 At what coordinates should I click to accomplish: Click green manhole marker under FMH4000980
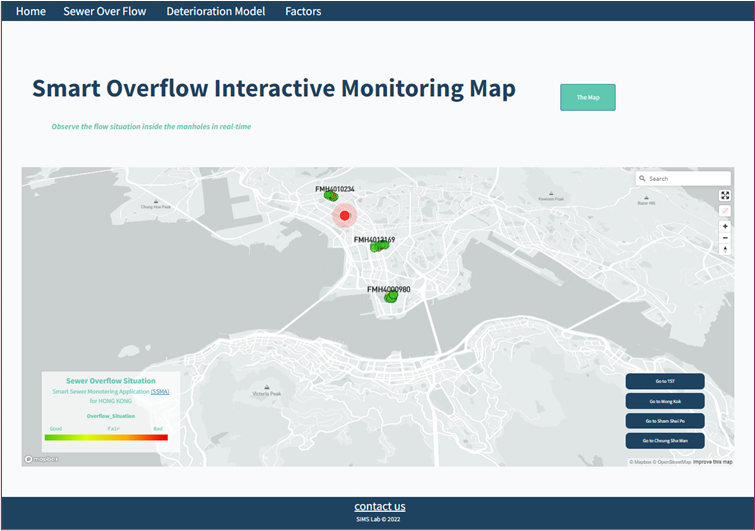(x=391, y=296)
